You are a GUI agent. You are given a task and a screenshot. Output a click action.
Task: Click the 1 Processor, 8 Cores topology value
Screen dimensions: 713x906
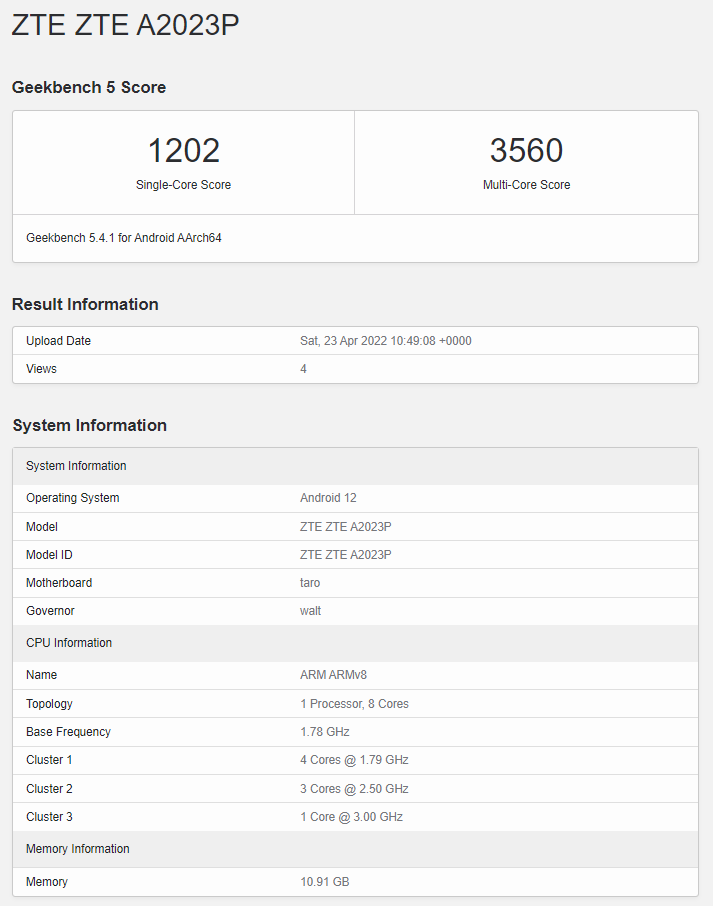tap(354, 704)
